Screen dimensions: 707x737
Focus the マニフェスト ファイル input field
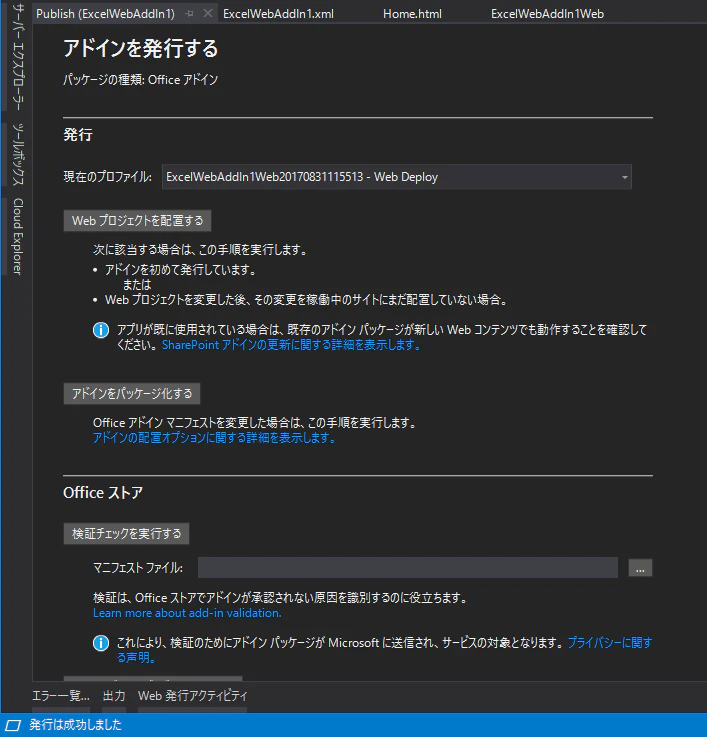point(408,568)
